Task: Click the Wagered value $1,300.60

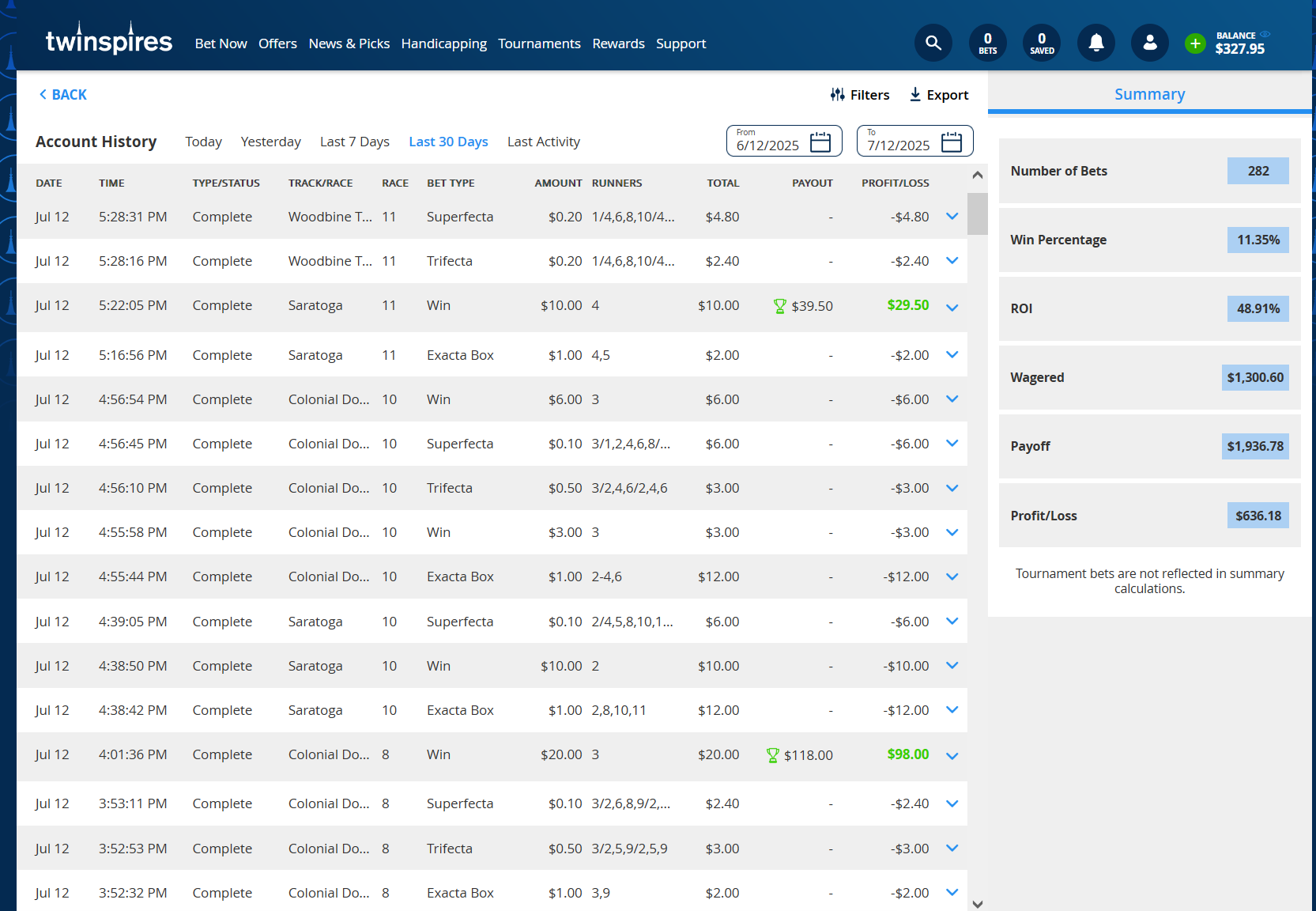Action: click(x=1255, y=377)
